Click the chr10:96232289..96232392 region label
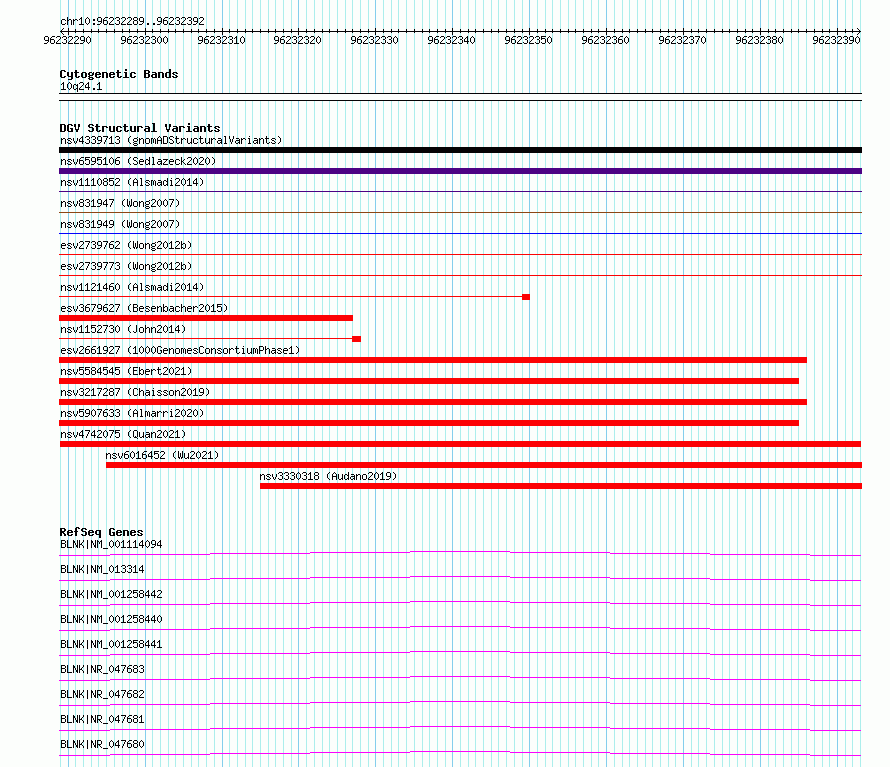The height and width of the screenshot is (767, 890). click(x=132, y=21)
